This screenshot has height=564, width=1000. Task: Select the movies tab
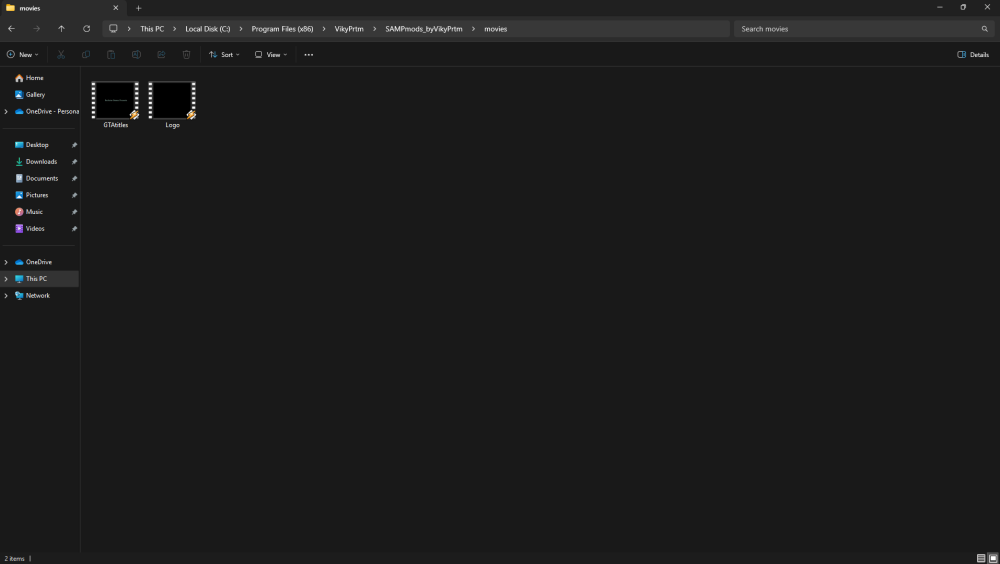pyautogui.click(x=62, y=8)
